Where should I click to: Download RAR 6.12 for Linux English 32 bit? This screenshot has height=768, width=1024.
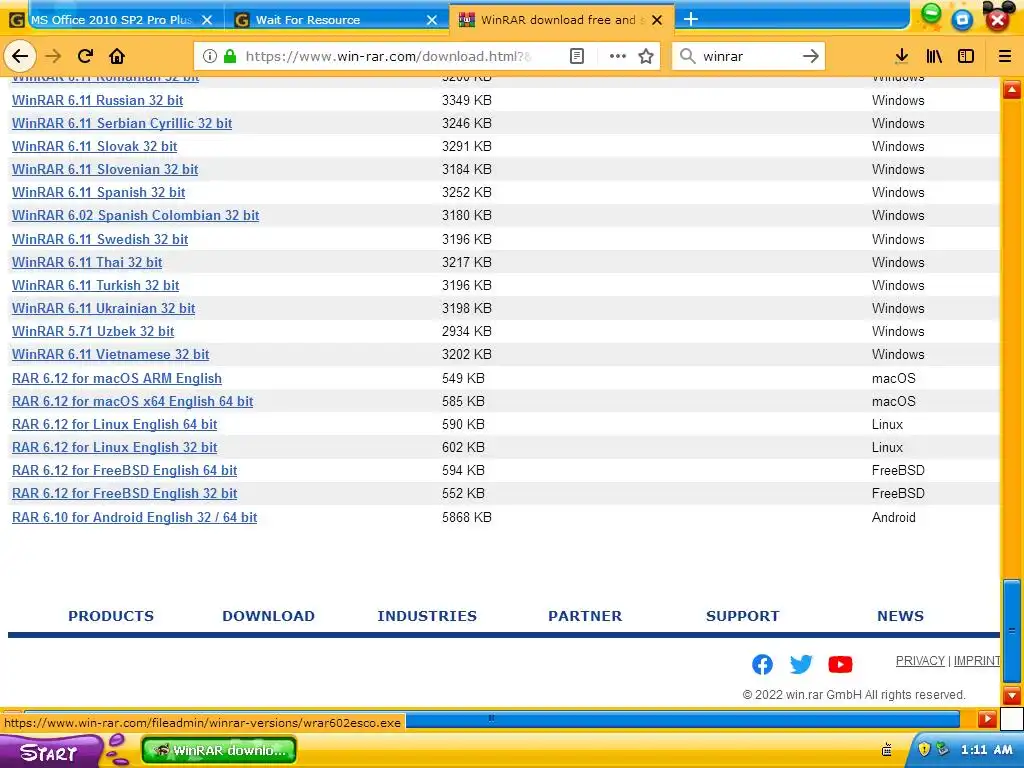115,447
